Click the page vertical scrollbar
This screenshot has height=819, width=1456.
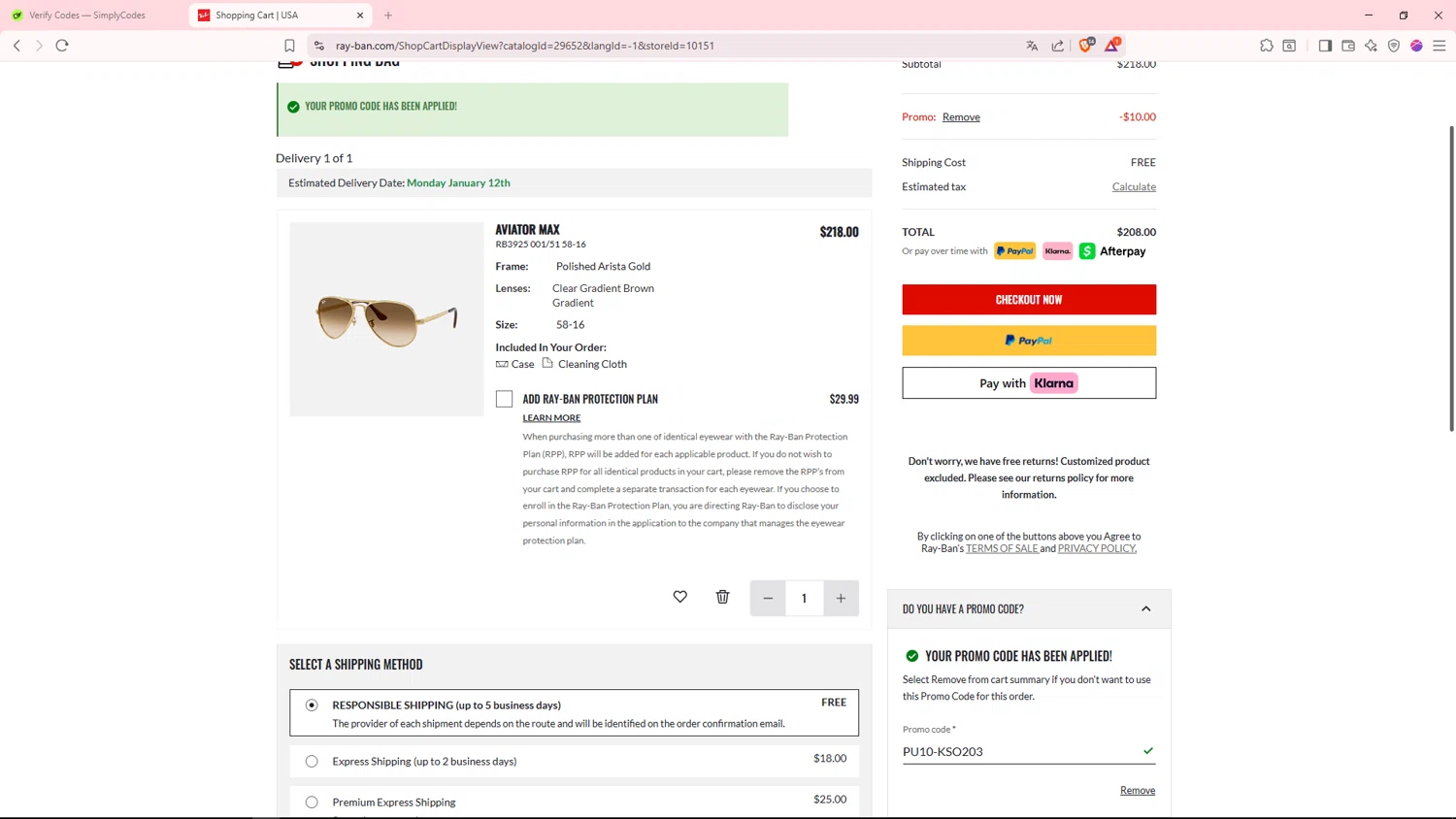[x=1451, y=278]
